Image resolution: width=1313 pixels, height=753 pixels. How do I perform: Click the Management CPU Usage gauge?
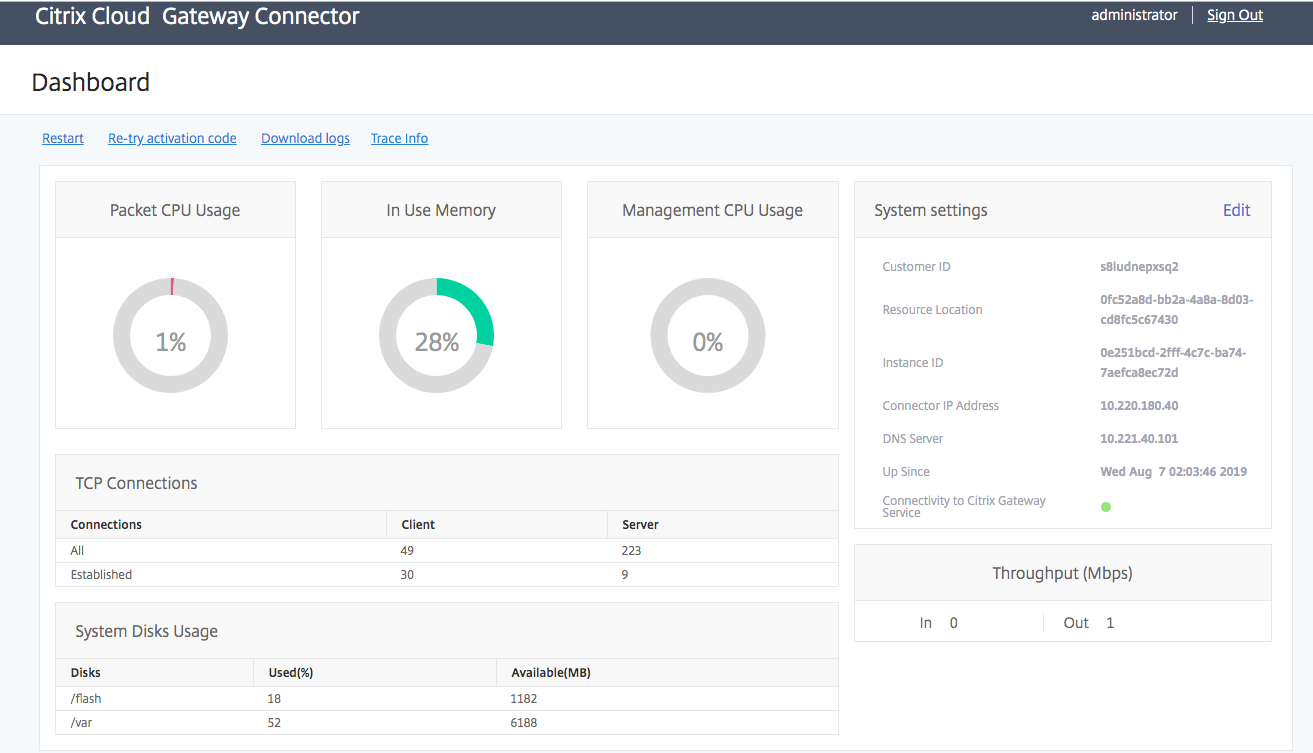click(708, 336)
